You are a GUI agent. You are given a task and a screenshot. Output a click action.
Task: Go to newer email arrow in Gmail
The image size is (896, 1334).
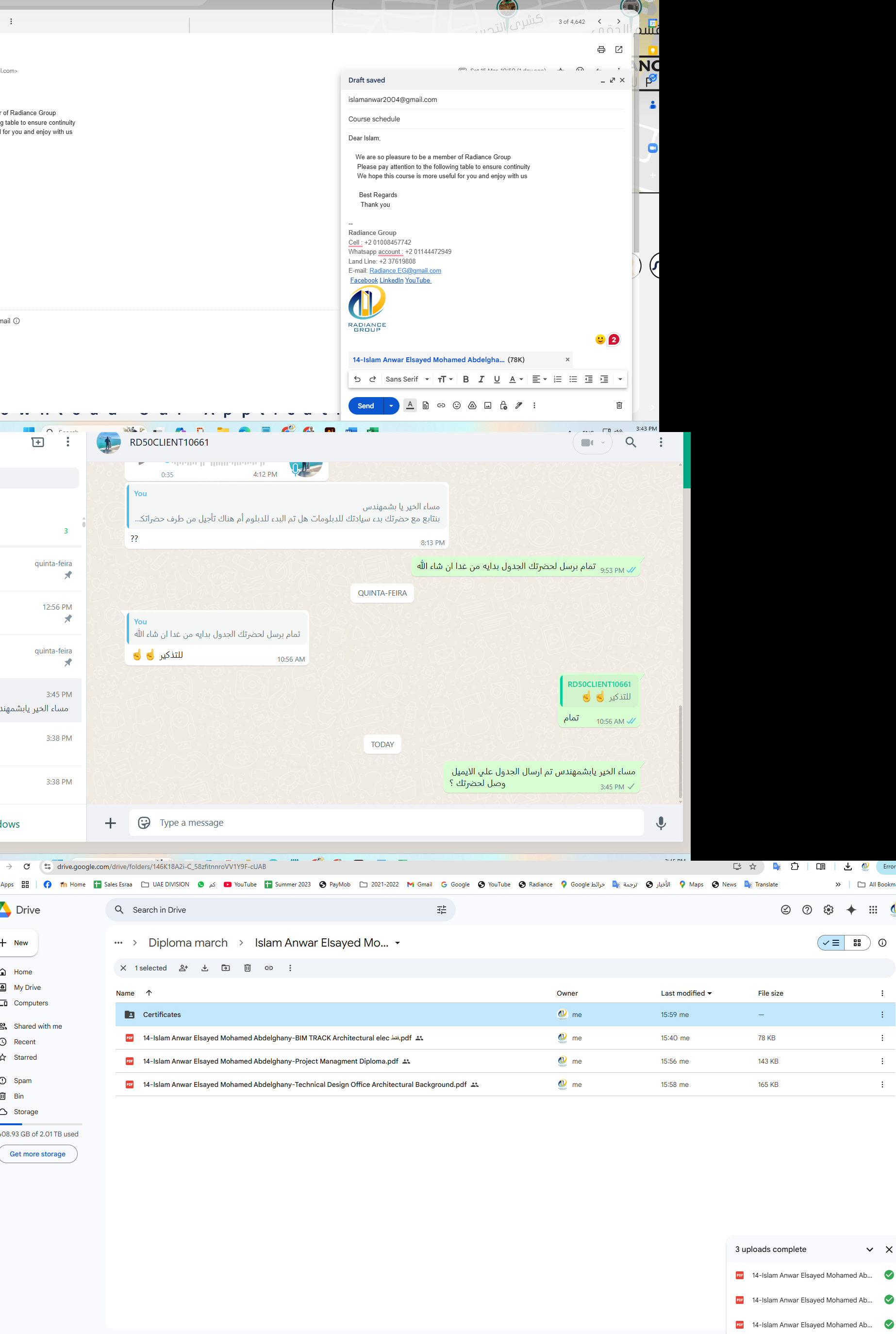tap(599, 21)
